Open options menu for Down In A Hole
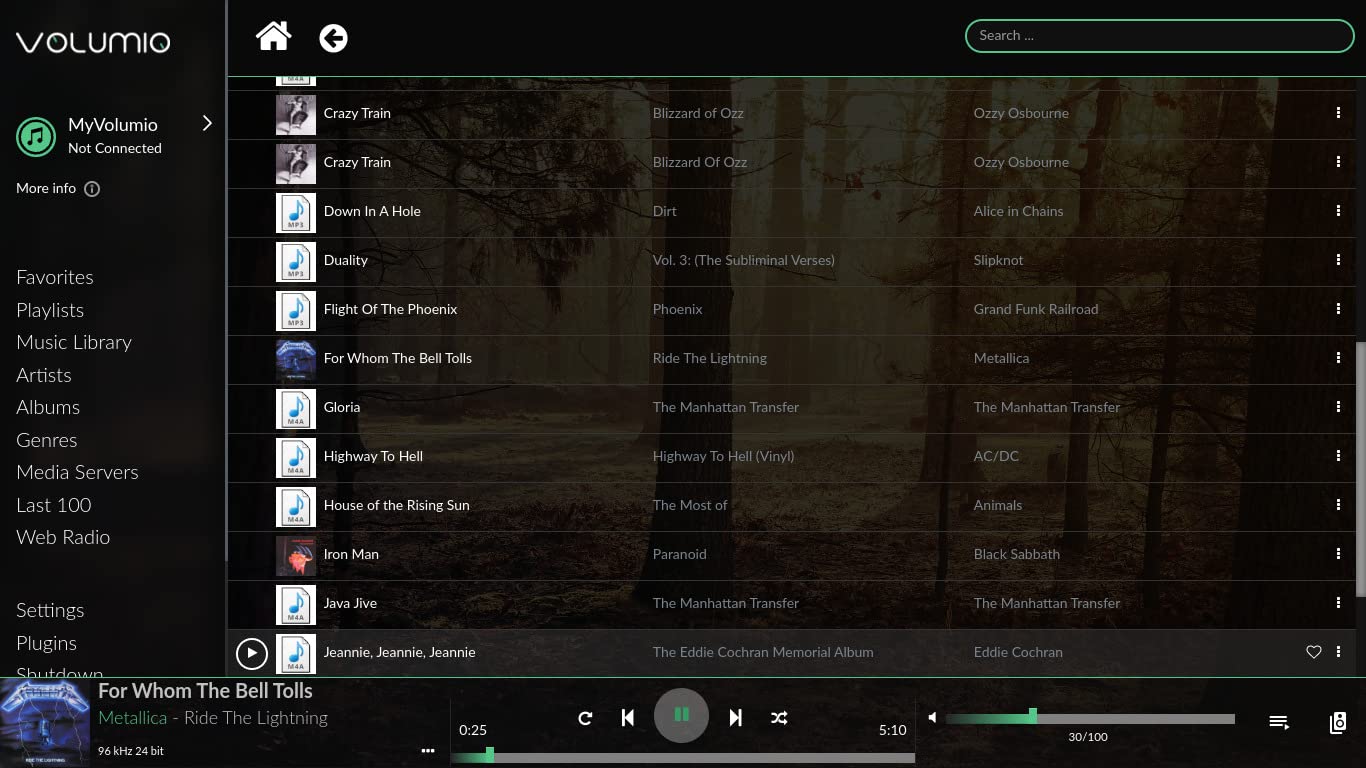This screenshot has width=1366, height=768. click(x=1338, y=211)
